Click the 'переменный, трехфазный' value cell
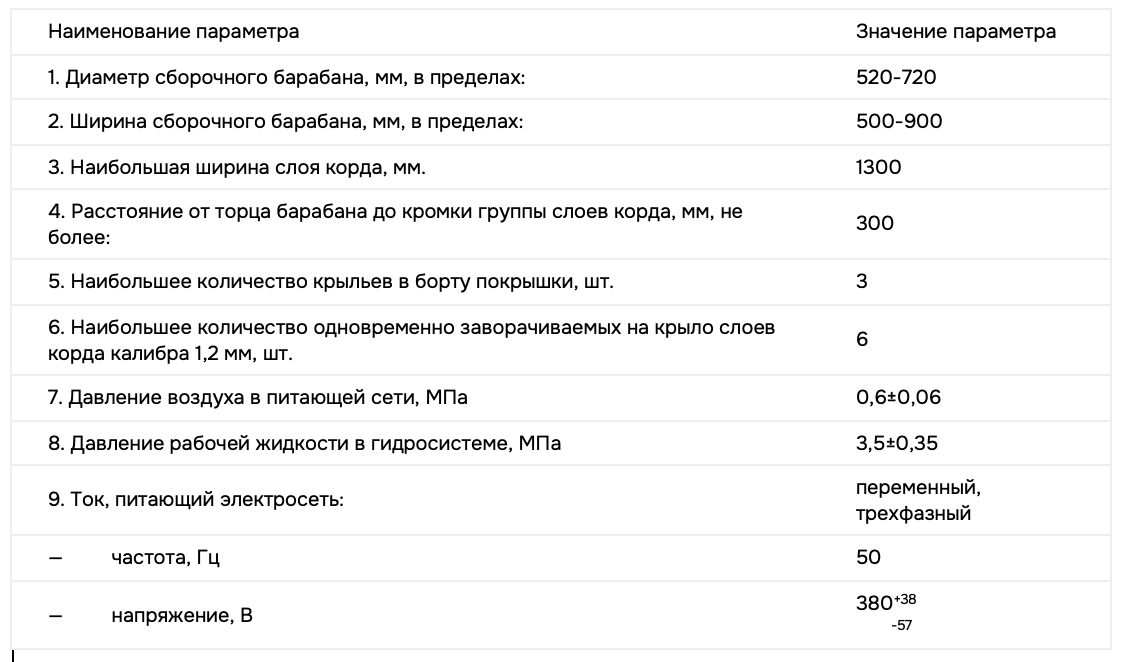Image resolution: width=1128 pixels, height=662 pixels. coord(913,500)
